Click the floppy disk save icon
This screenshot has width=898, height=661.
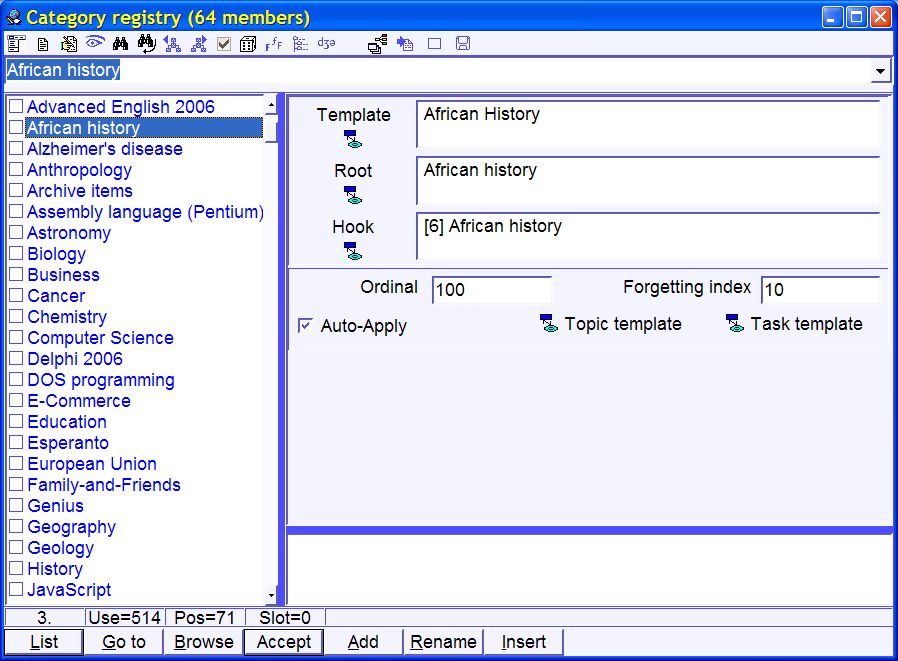(463, 43)
